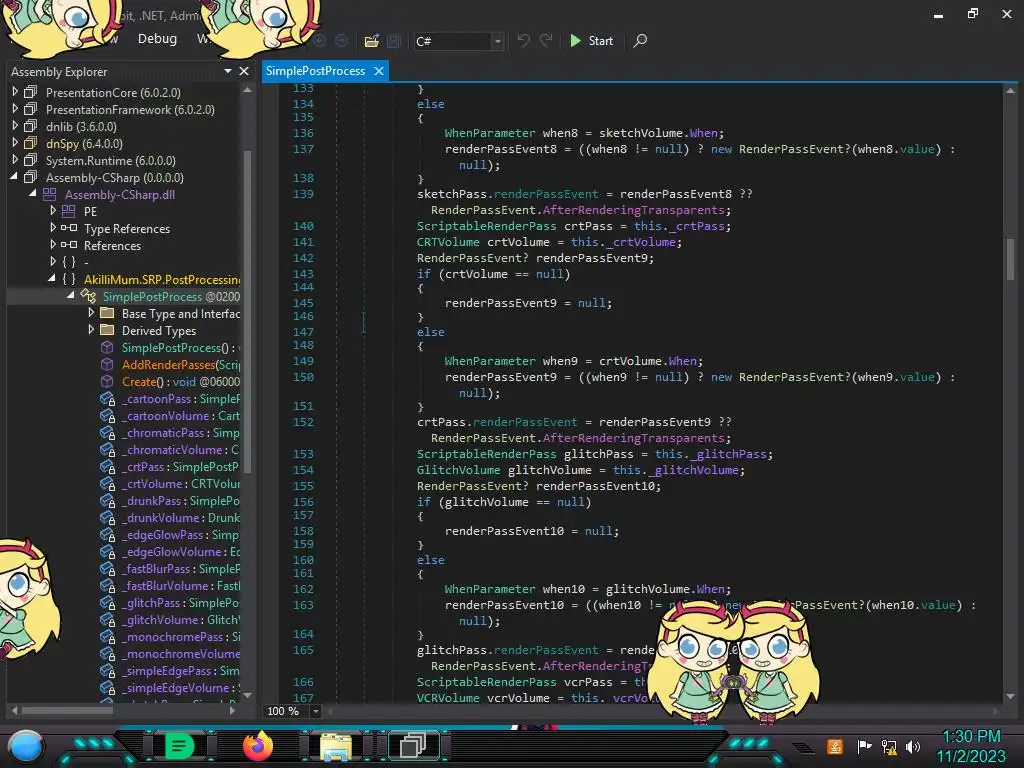The image size is (1024, 768).
Task: Select dnSpy (6.4.0.0) assembly icon
Action: [31, 143]
